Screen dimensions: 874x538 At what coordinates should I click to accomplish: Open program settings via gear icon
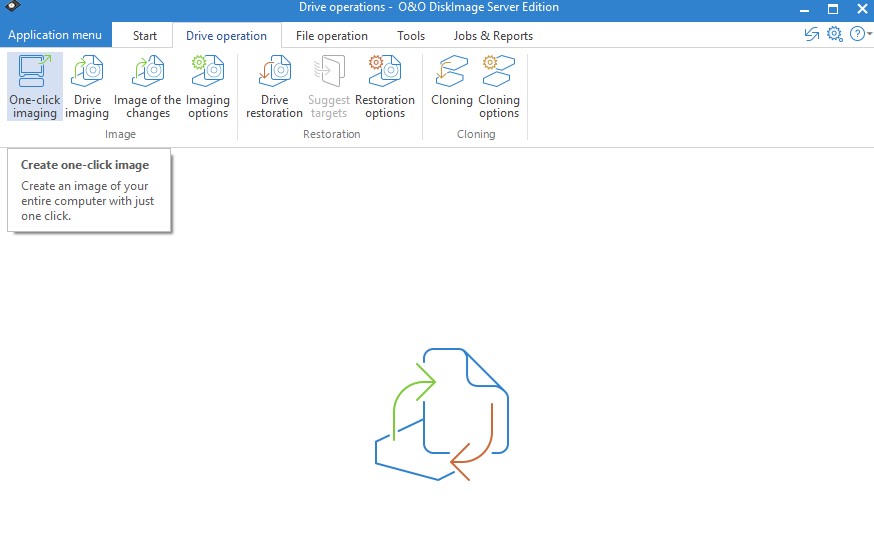click(x=835, y=34)
